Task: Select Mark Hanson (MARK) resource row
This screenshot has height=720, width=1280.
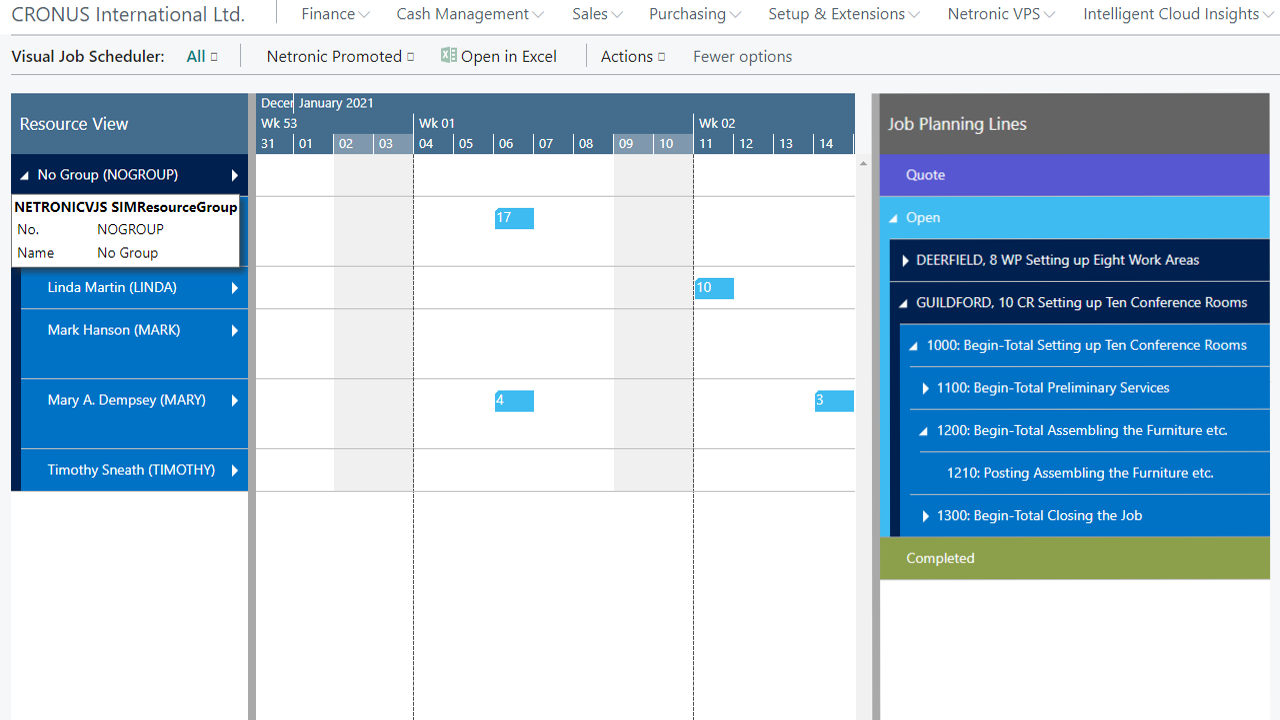Action: 134,343
